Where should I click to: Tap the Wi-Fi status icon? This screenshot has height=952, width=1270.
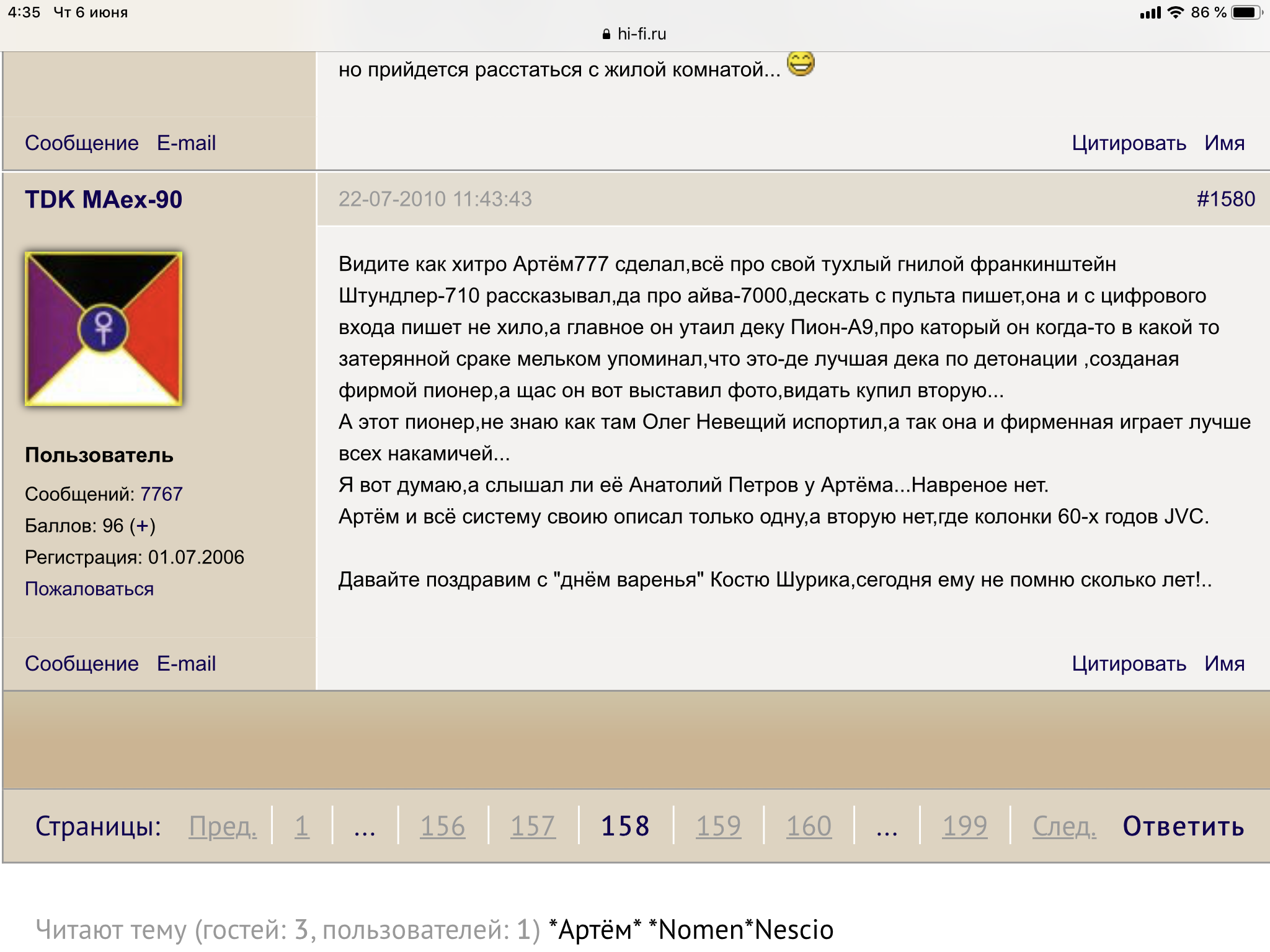tap(1175, 12)
